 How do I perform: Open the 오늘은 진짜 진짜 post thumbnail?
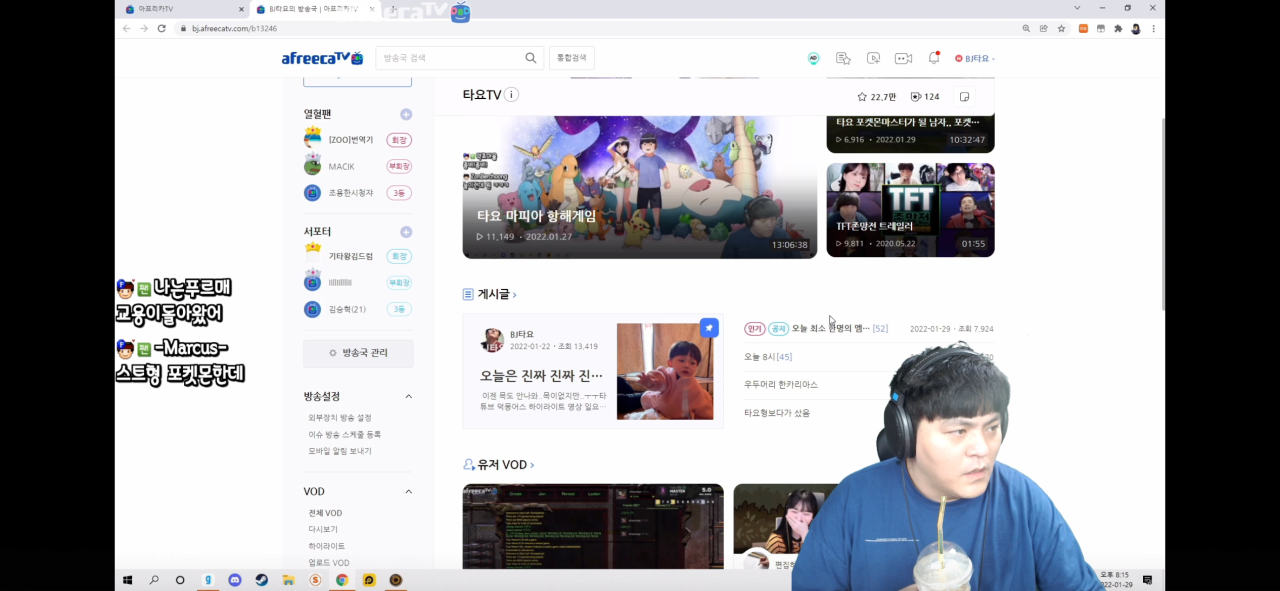[x=665, y=371]
